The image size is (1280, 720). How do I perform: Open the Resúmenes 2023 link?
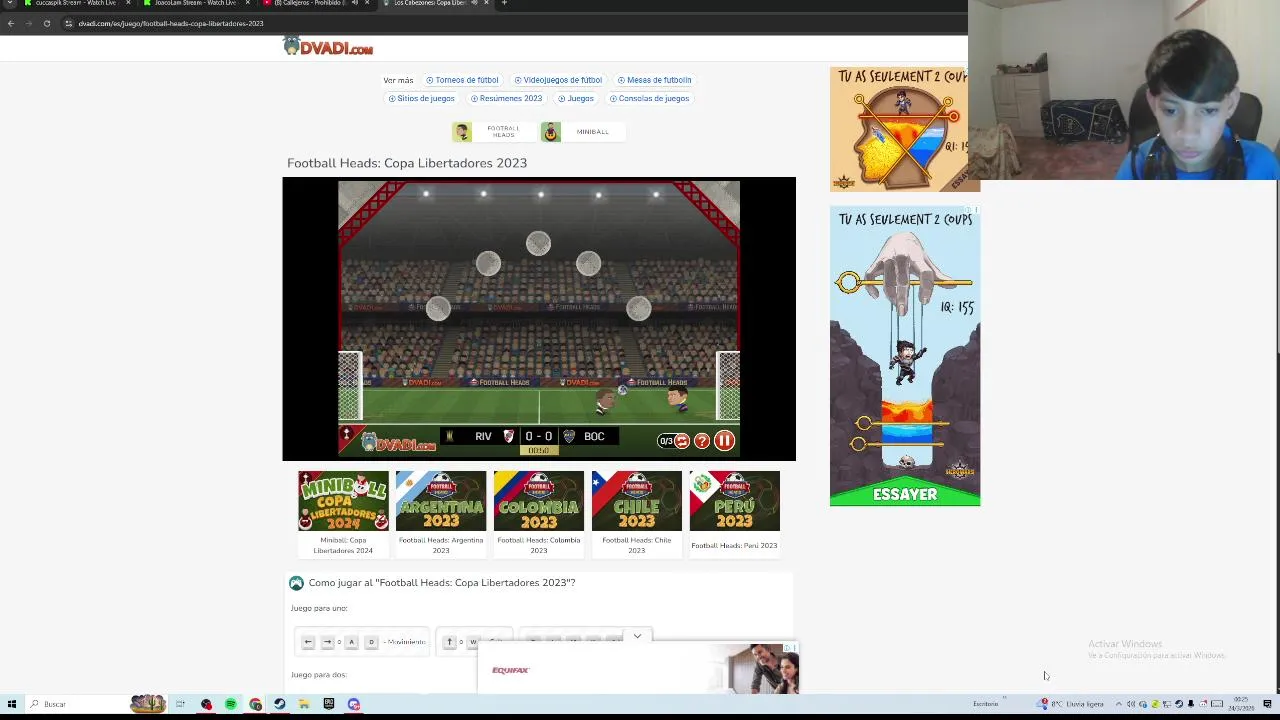point(506,98)
